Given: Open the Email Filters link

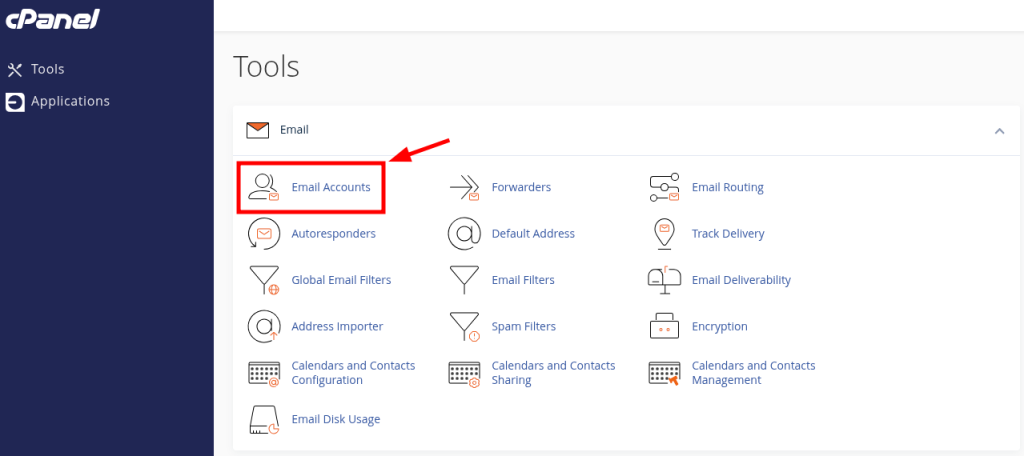Looking at the screenshot, I should coord(523,280).
